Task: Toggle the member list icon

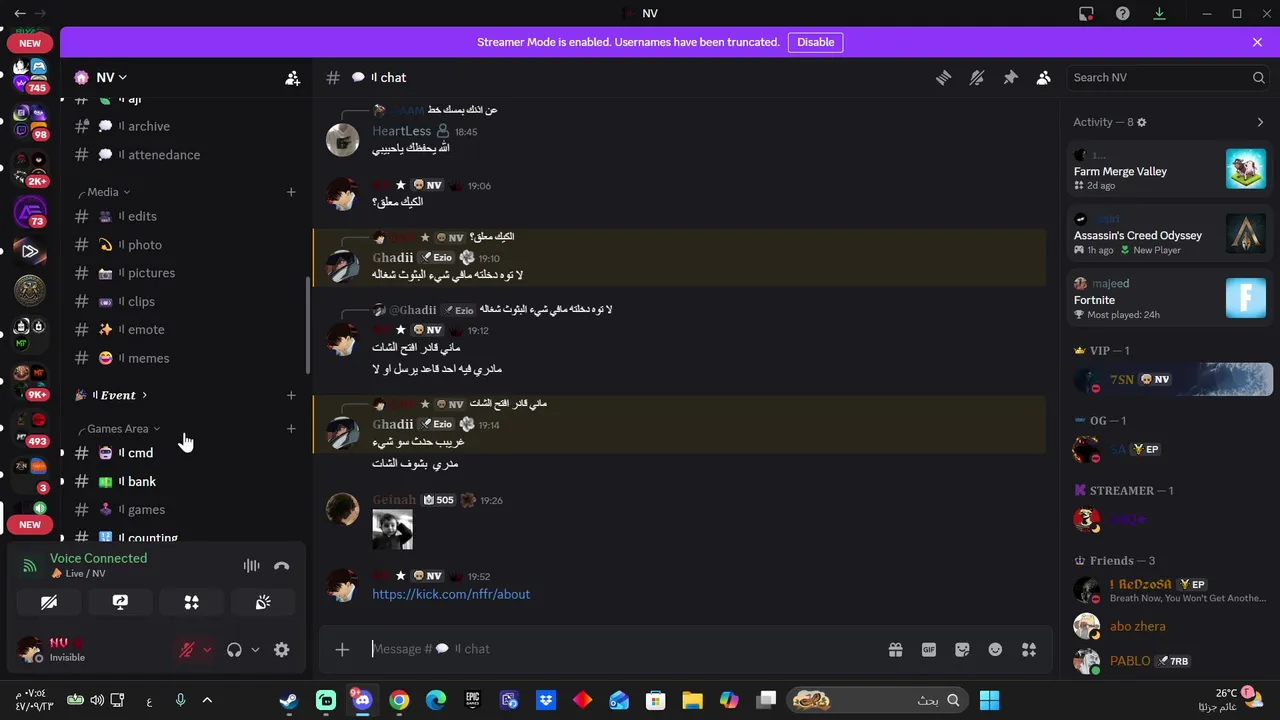Action: point(1043,78)
